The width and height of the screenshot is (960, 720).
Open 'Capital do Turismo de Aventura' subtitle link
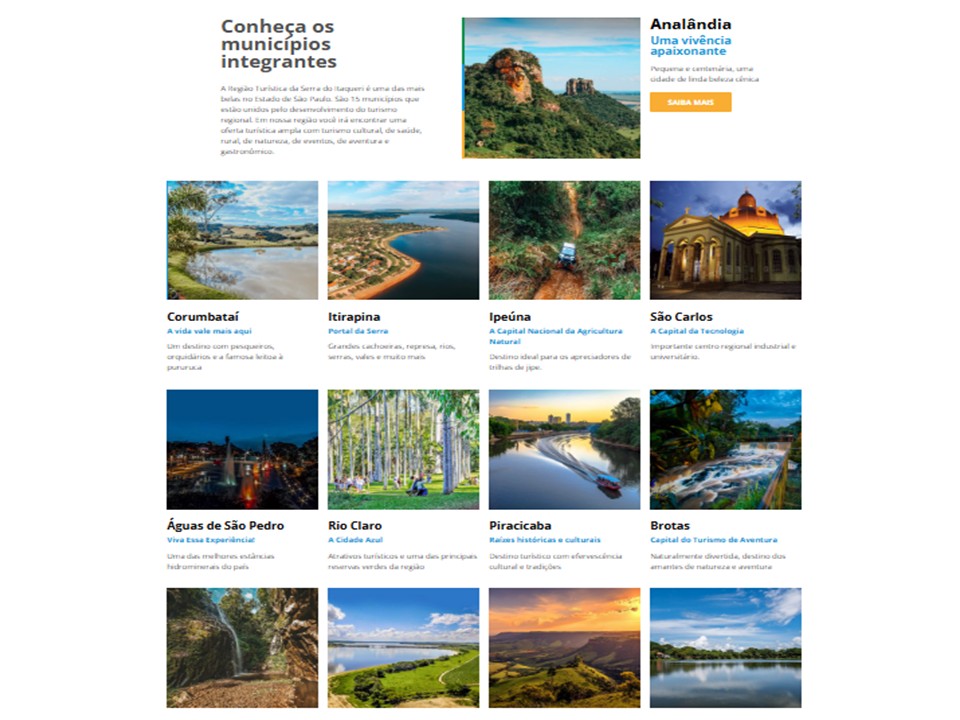(x=713, y=540)
